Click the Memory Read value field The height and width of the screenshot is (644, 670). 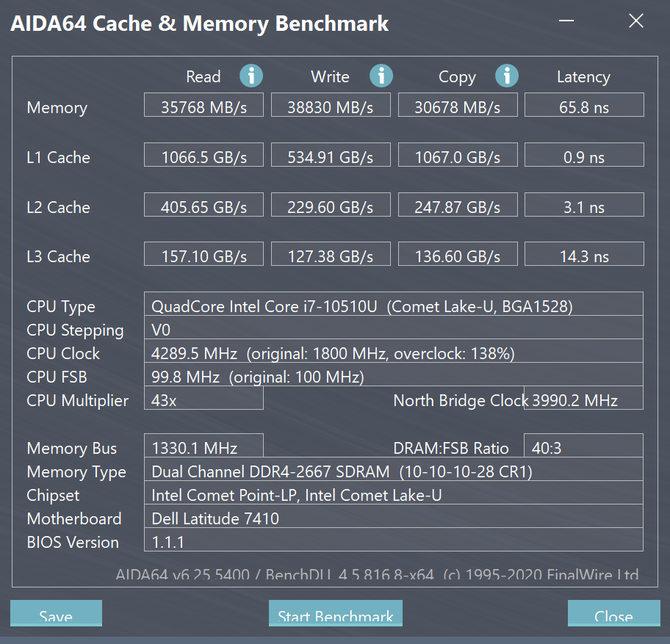click(203, 106)
